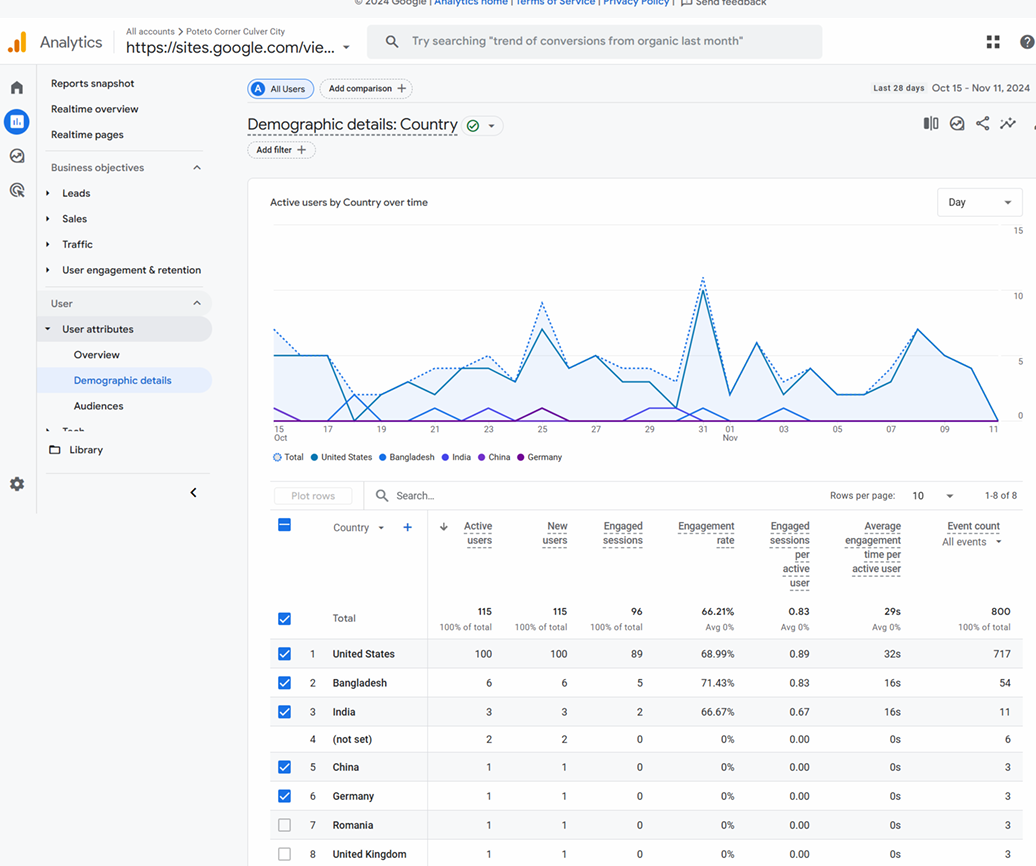Check the Romania row checkbox
1036x866 pixels.
click(x=285, y=825)
